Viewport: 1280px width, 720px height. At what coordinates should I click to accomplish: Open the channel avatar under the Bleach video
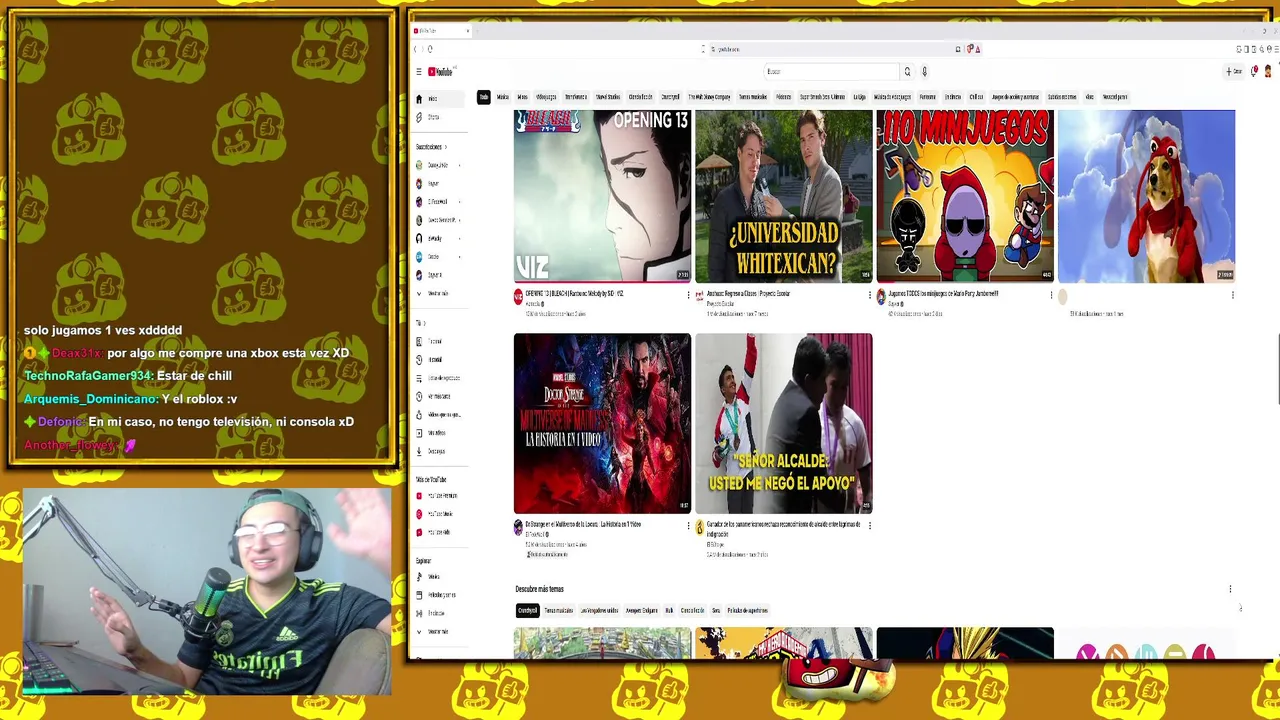(x=518, y=297)
